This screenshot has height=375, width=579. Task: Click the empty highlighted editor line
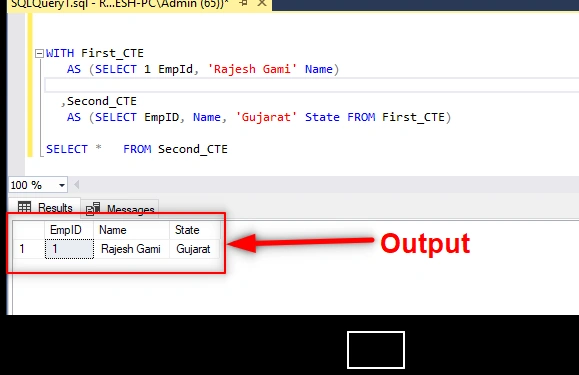pos(311,85)
